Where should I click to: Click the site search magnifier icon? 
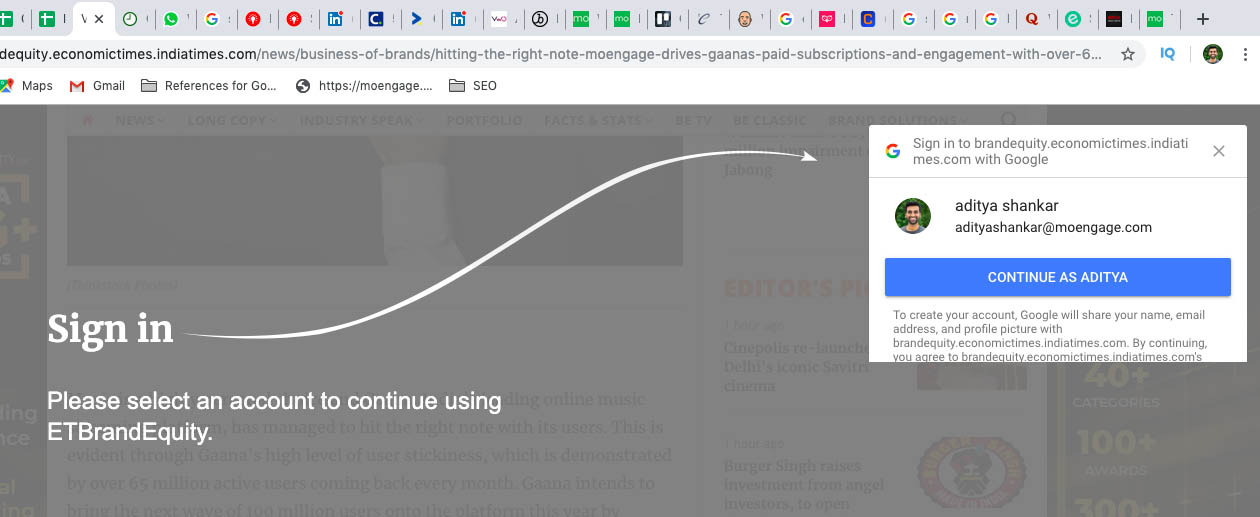[1011, 121]
